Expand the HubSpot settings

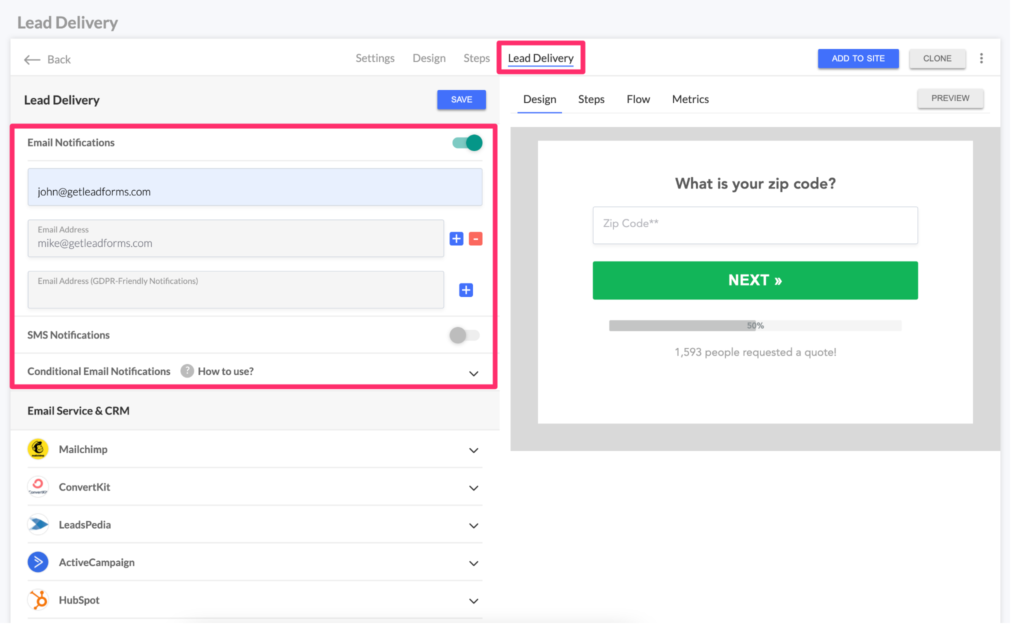coord(473,600)
